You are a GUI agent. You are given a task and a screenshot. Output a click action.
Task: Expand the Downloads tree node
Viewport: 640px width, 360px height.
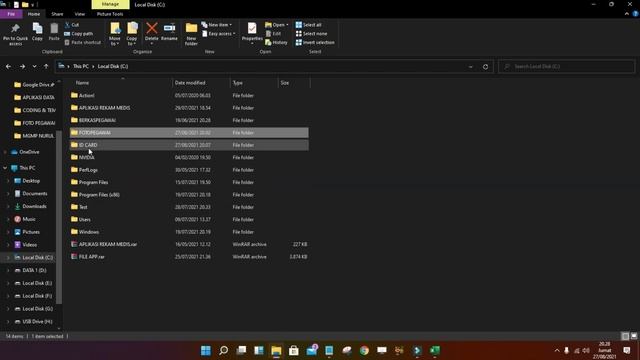pos(8,207)
